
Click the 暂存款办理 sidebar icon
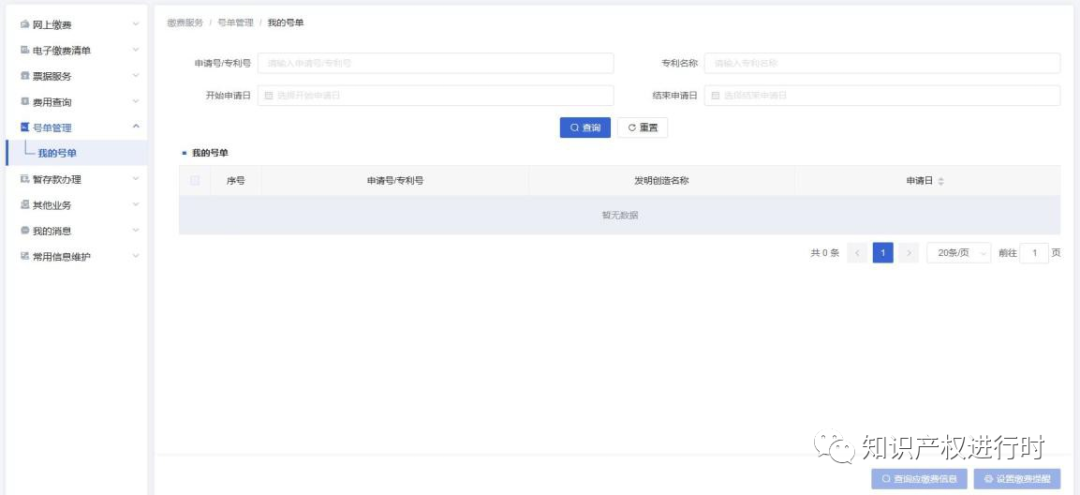coord(25,180)
